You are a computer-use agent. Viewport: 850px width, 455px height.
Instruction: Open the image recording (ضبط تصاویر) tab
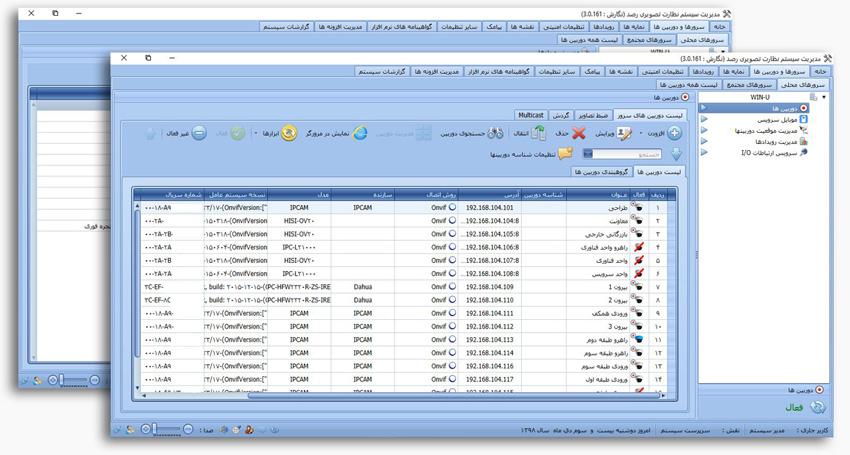pos(593,116)
